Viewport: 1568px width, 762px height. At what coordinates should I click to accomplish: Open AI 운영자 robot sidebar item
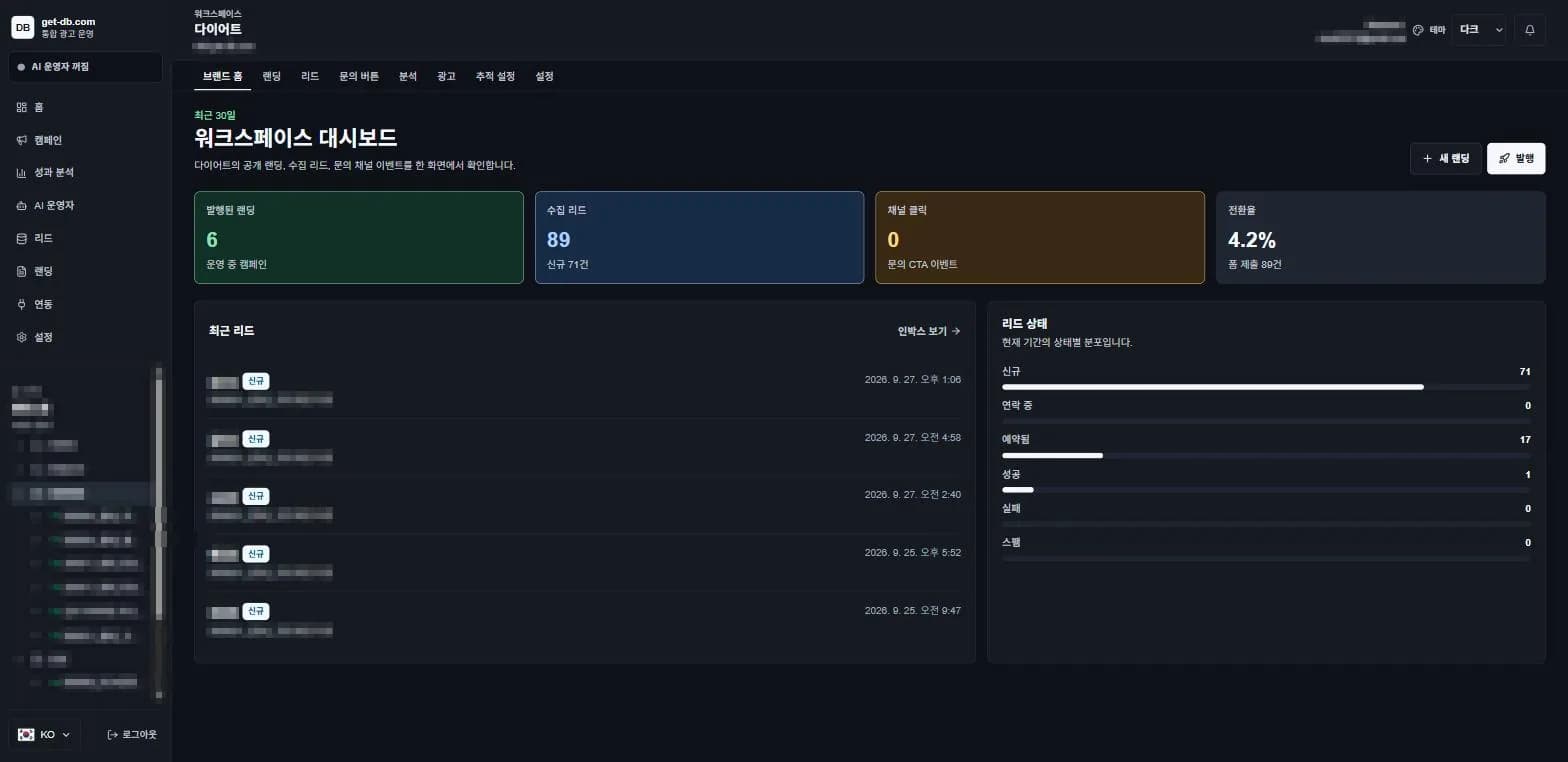[x=86, y=205]
